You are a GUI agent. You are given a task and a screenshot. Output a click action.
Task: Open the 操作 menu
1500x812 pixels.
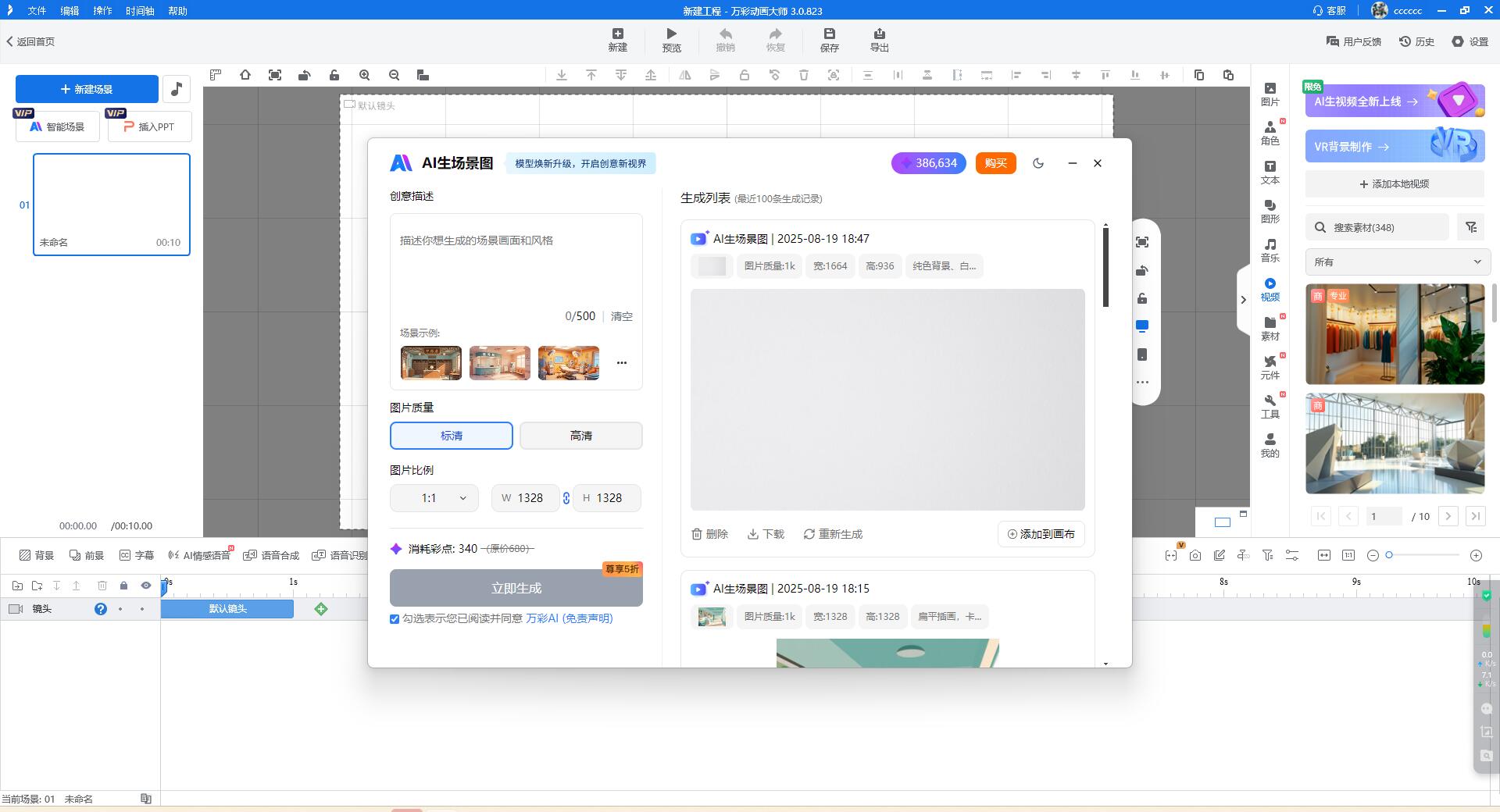(102, 11)
